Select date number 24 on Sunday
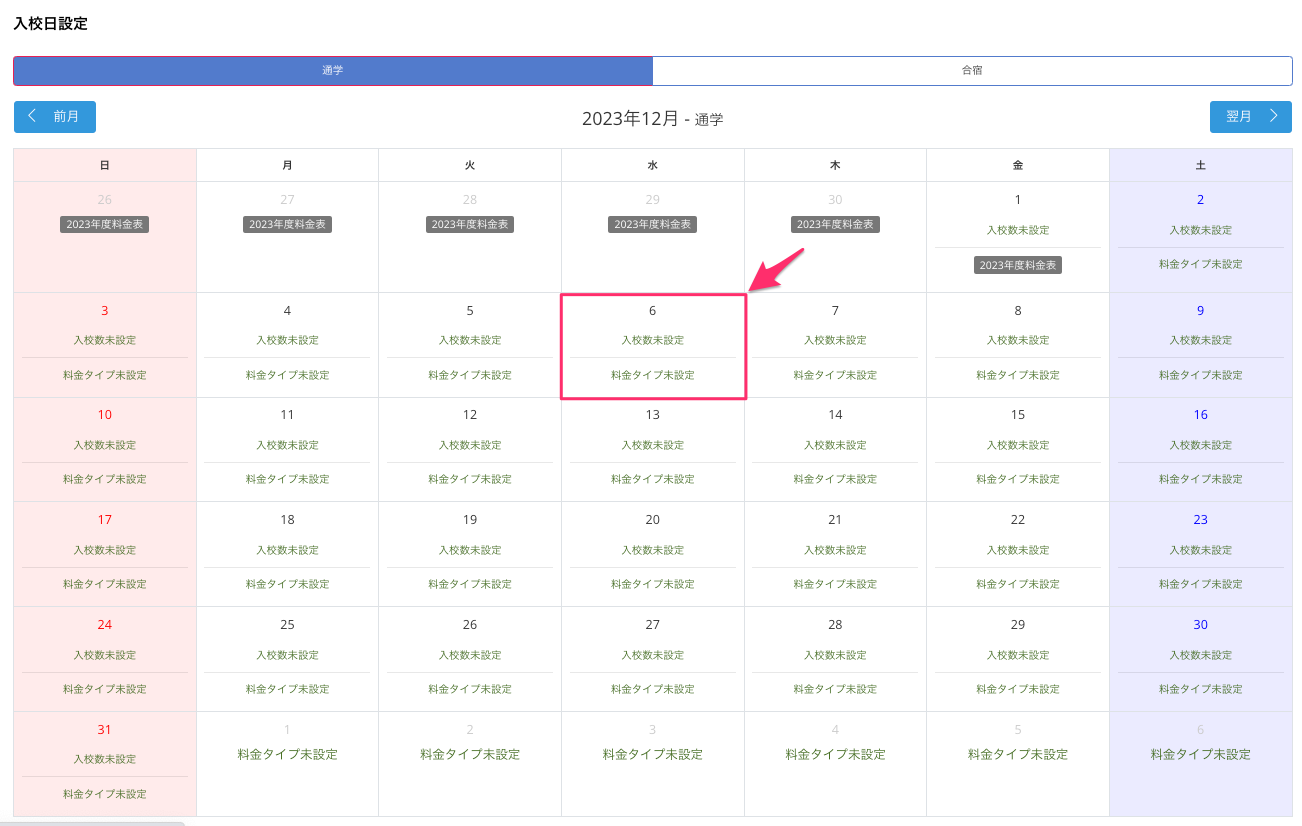This screenshot has width=1302, height=826. (104, 625)
